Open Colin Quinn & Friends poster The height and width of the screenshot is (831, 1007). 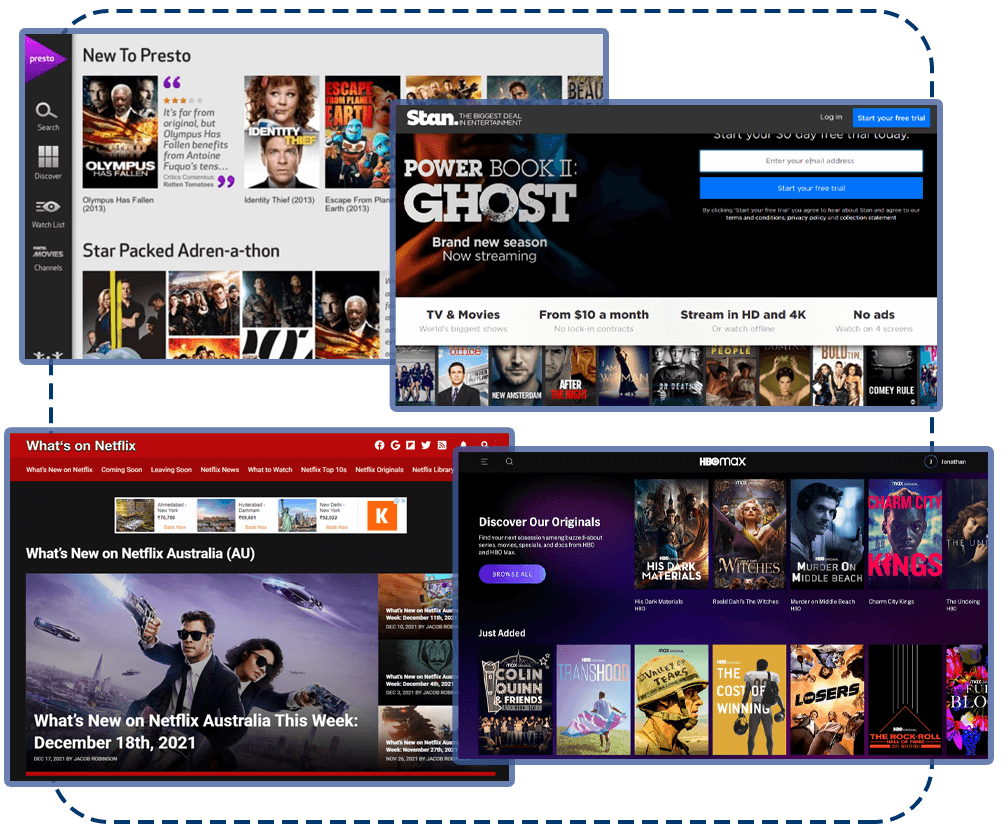(516, 700)
